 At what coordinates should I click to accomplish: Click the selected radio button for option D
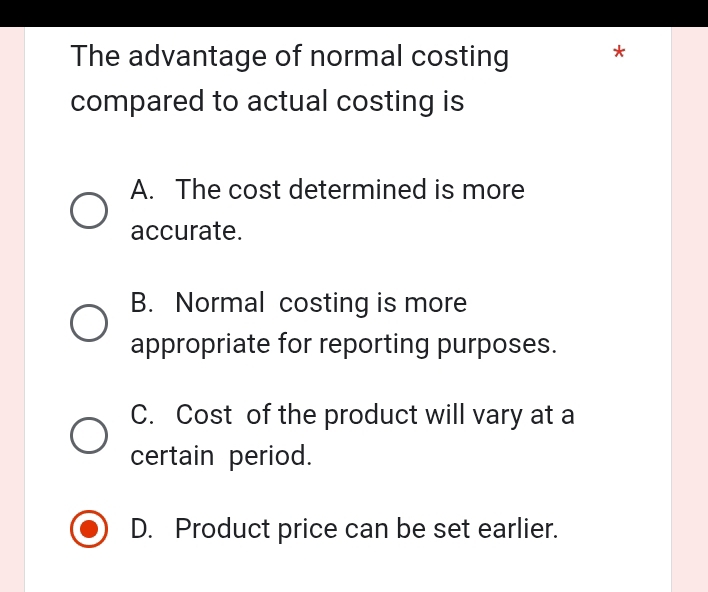tap(89, 529)
